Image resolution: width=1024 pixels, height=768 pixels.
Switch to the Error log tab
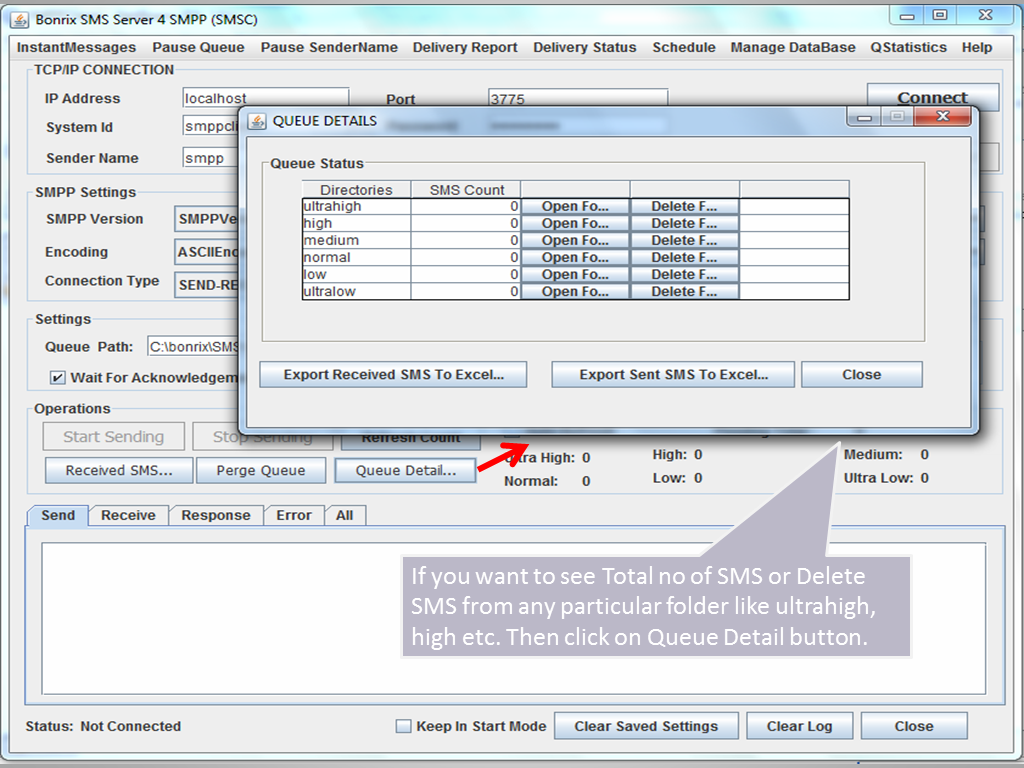point(294,515)
